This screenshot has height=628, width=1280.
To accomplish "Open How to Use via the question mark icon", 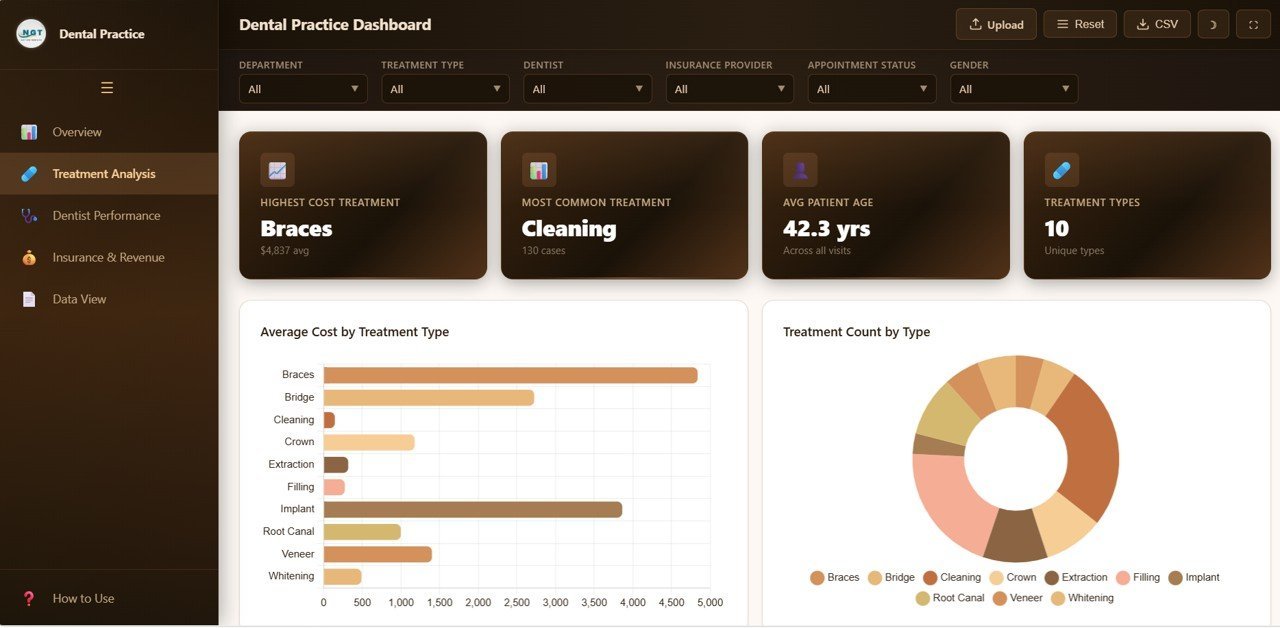I will (27, 598).
